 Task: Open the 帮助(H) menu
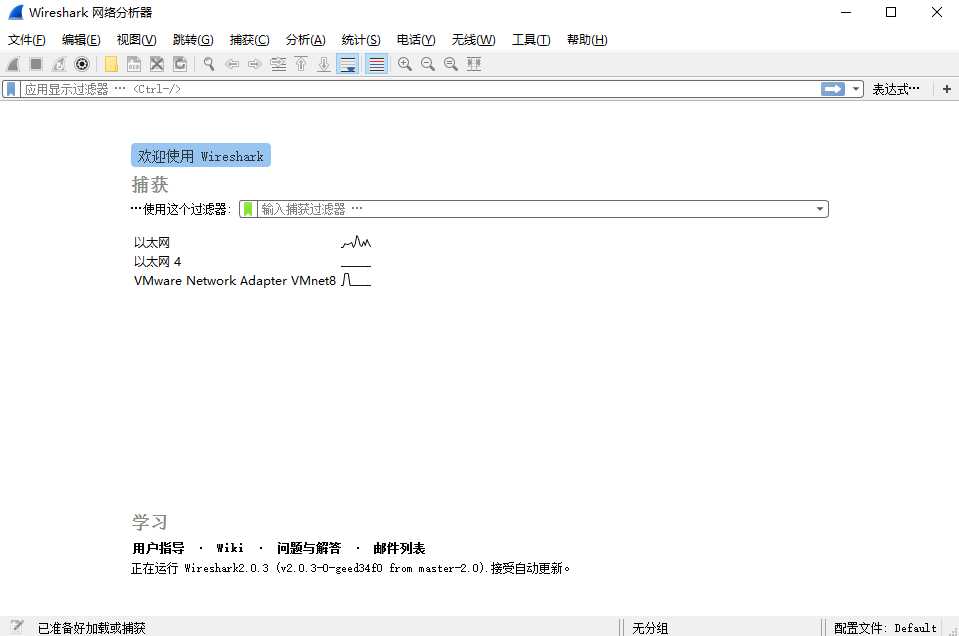click(587, 40)
